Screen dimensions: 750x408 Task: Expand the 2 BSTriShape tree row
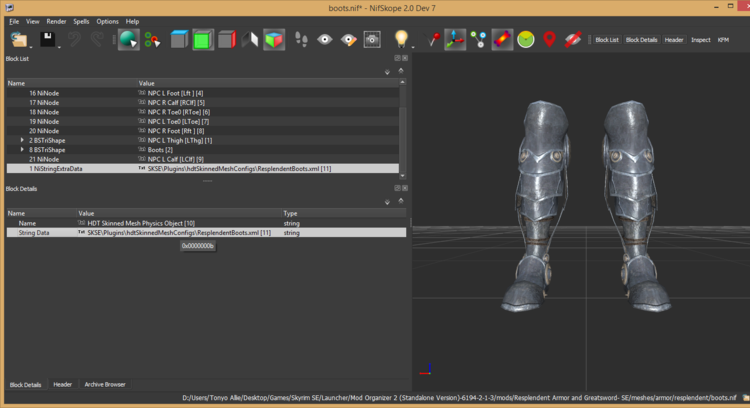click(x=22, y=140)
